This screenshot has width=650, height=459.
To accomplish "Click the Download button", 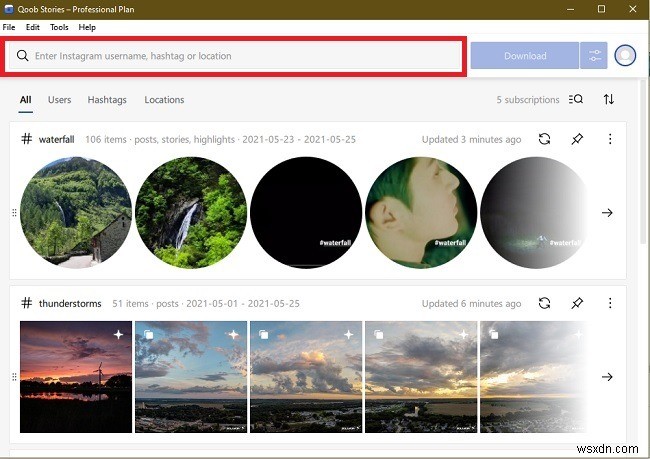I will pyautogui.click(x=525, y=55).
